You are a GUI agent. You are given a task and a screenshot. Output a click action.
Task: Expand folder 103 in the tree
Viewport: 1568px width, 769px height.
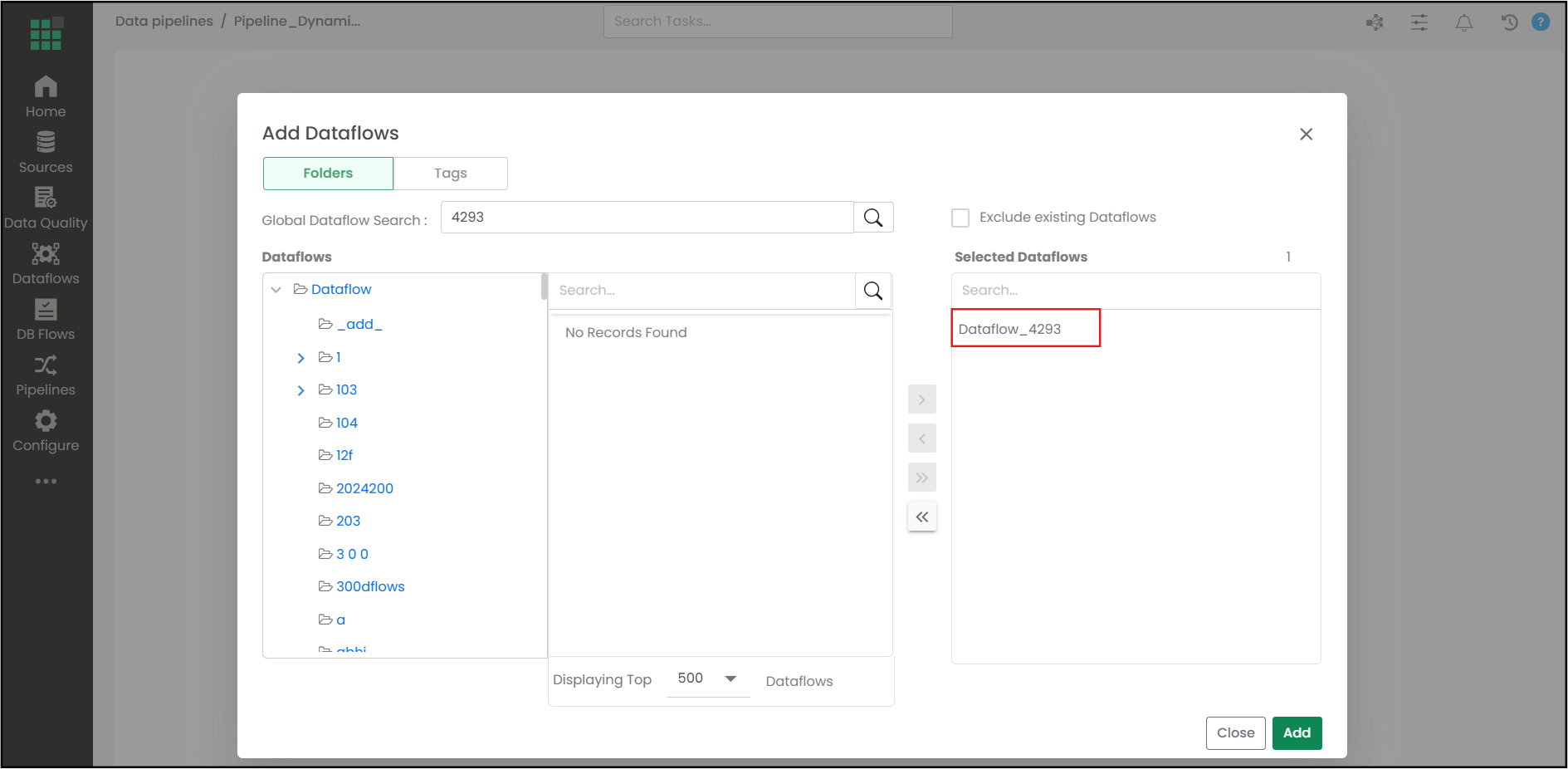tap(301, 390)
